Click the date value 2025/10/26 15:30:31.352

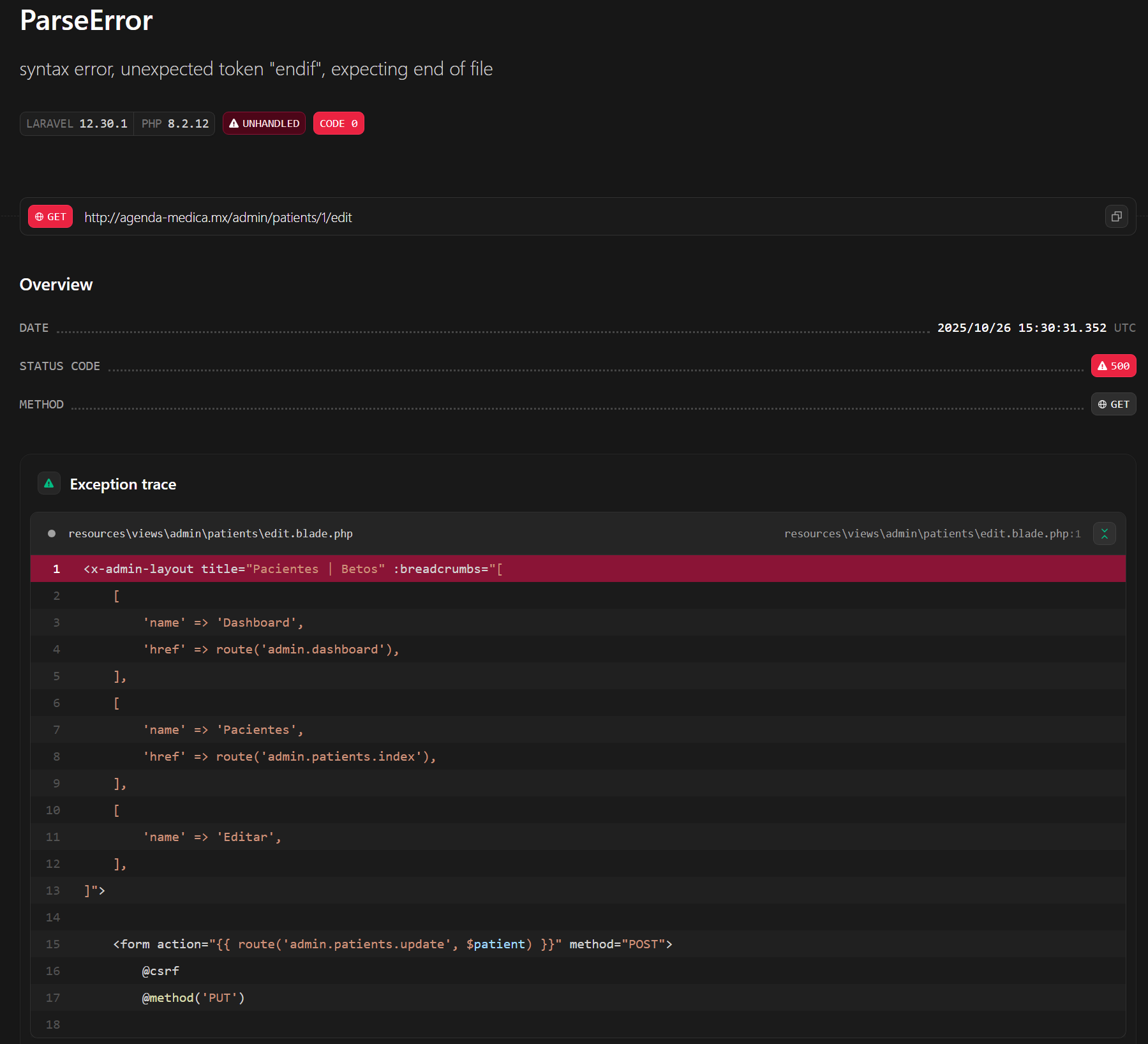click(x=1021, y=328)
